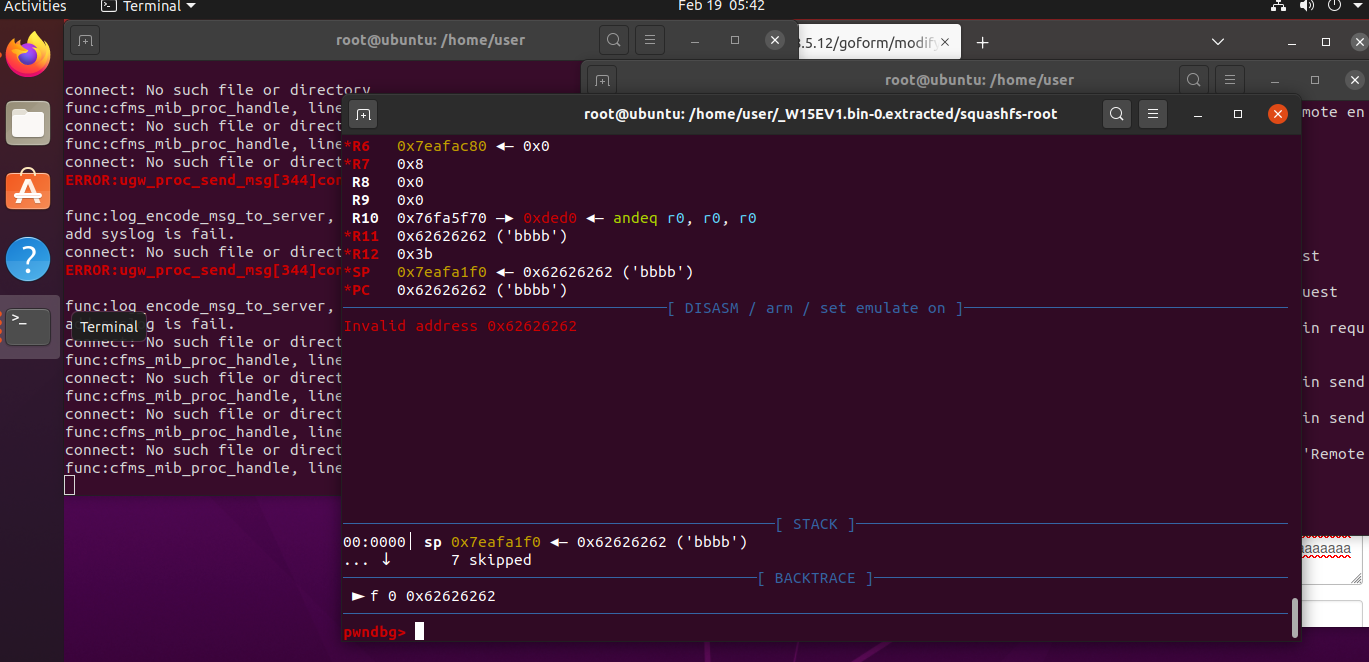
Task: Click the STACK section header
Action: [x=815, y=524]
